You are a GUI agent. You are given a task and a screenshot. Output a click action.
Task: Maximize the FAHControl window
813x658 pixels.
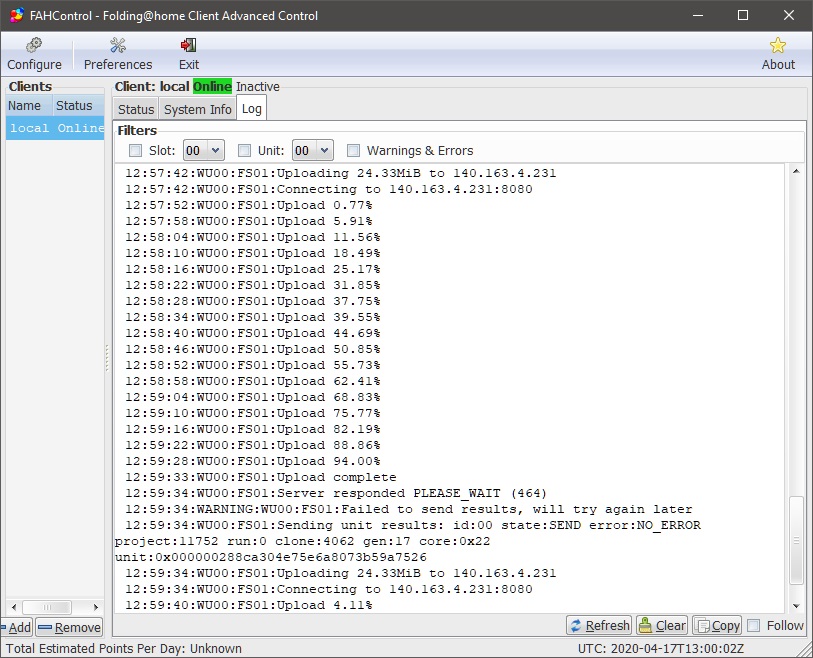(x=743, y=16)
